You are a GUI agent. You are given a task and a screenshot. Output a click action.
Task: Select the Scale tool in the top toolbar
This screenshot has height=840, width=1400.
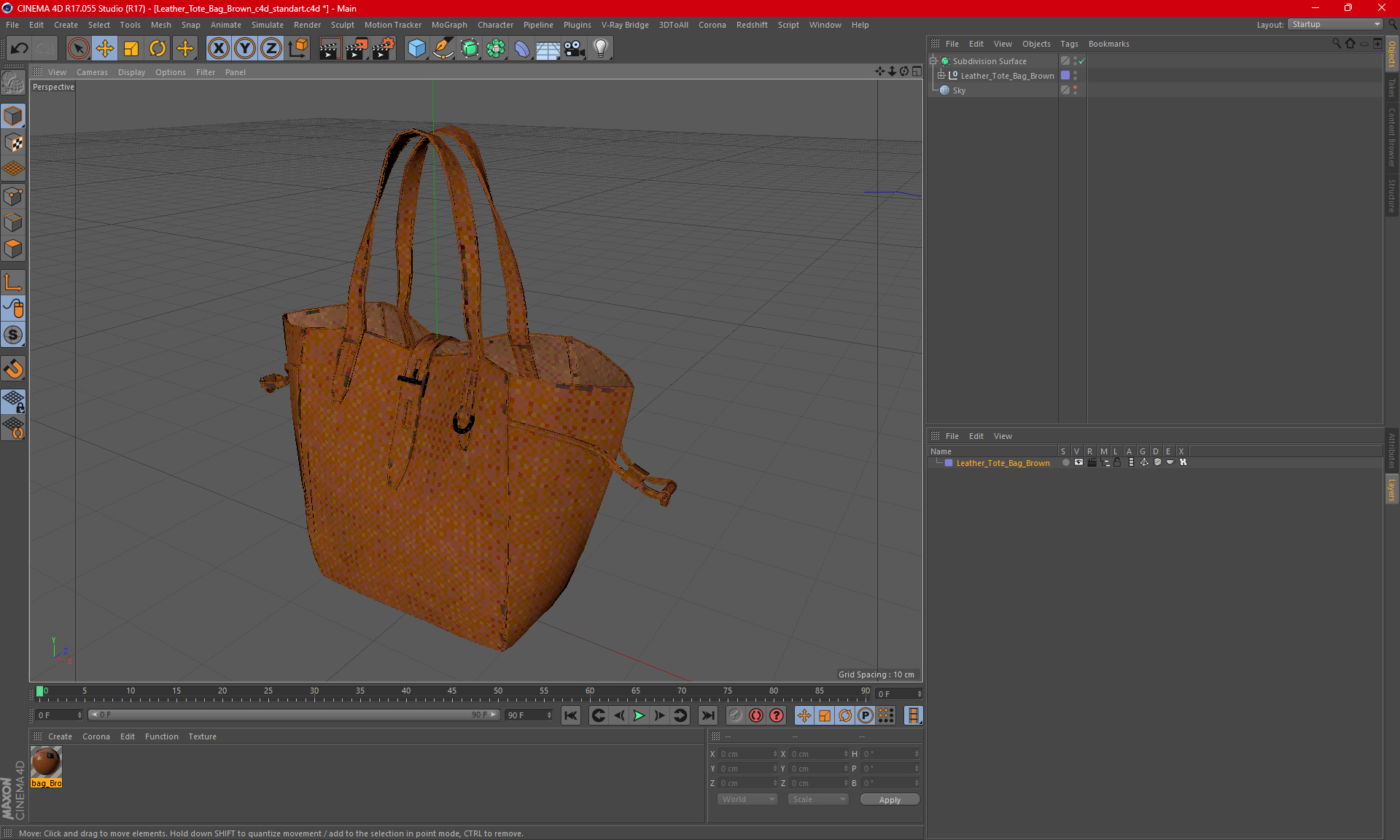click(131, 48)
